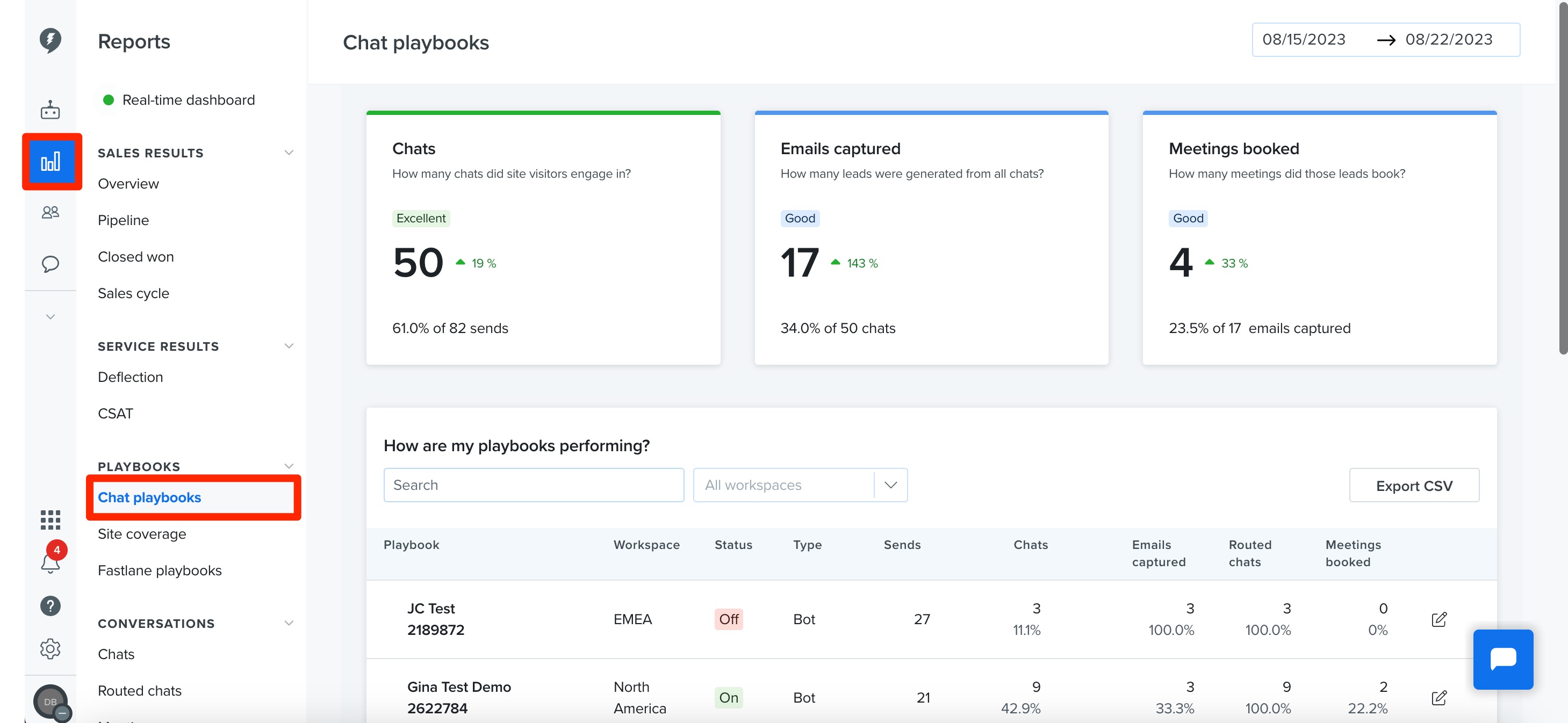Change the end date 08/22/2023
Image resolution: width=1568 pixels, height=723 pixels.
tap(1449, 40)
